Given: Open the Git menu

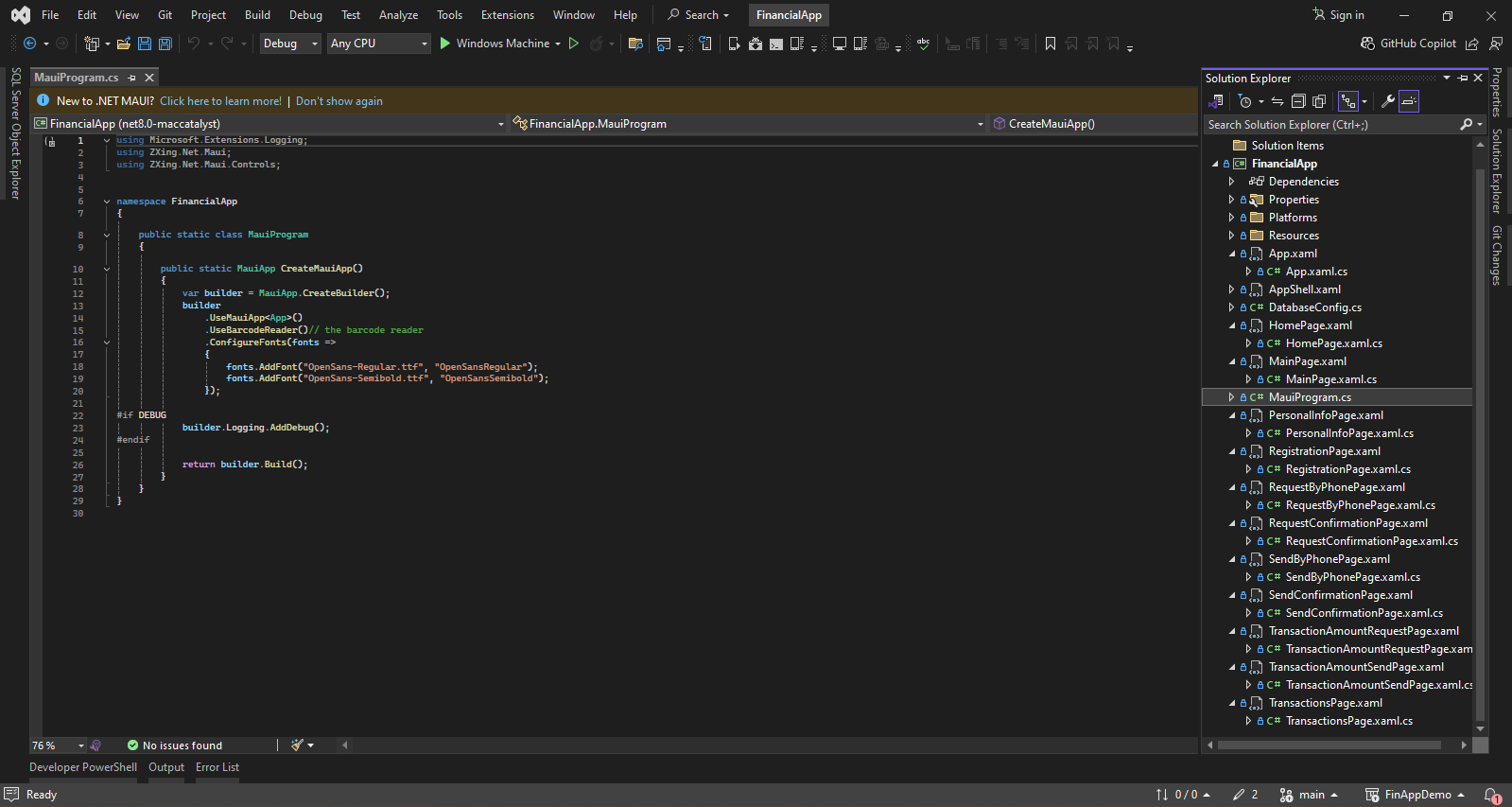Looking at the screenshot, I should [x=165, y=15].
